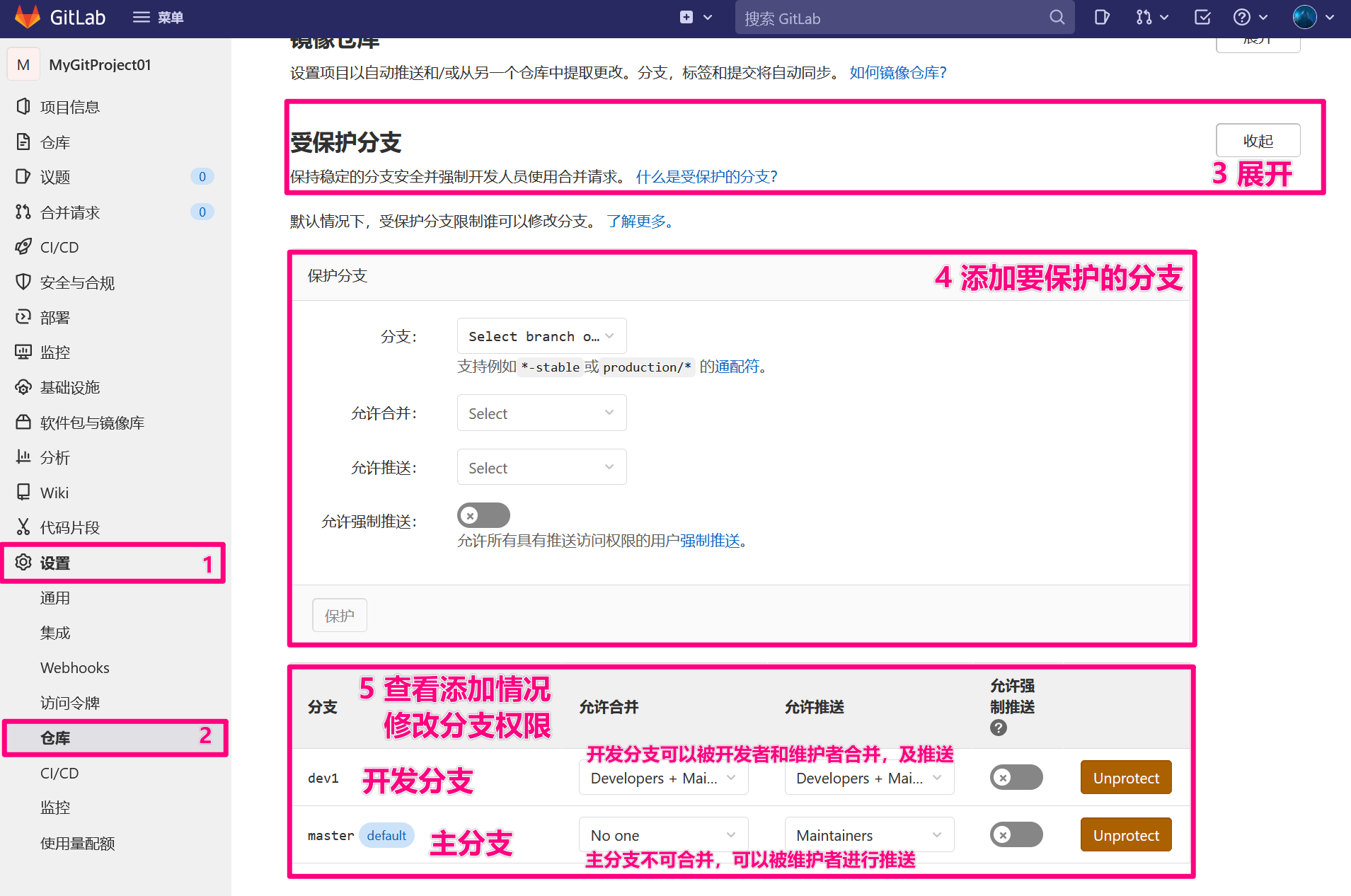The height and width of the screenshot is (896, 1351).
Task: Toggle force push switch for master
Action: 1016,834
